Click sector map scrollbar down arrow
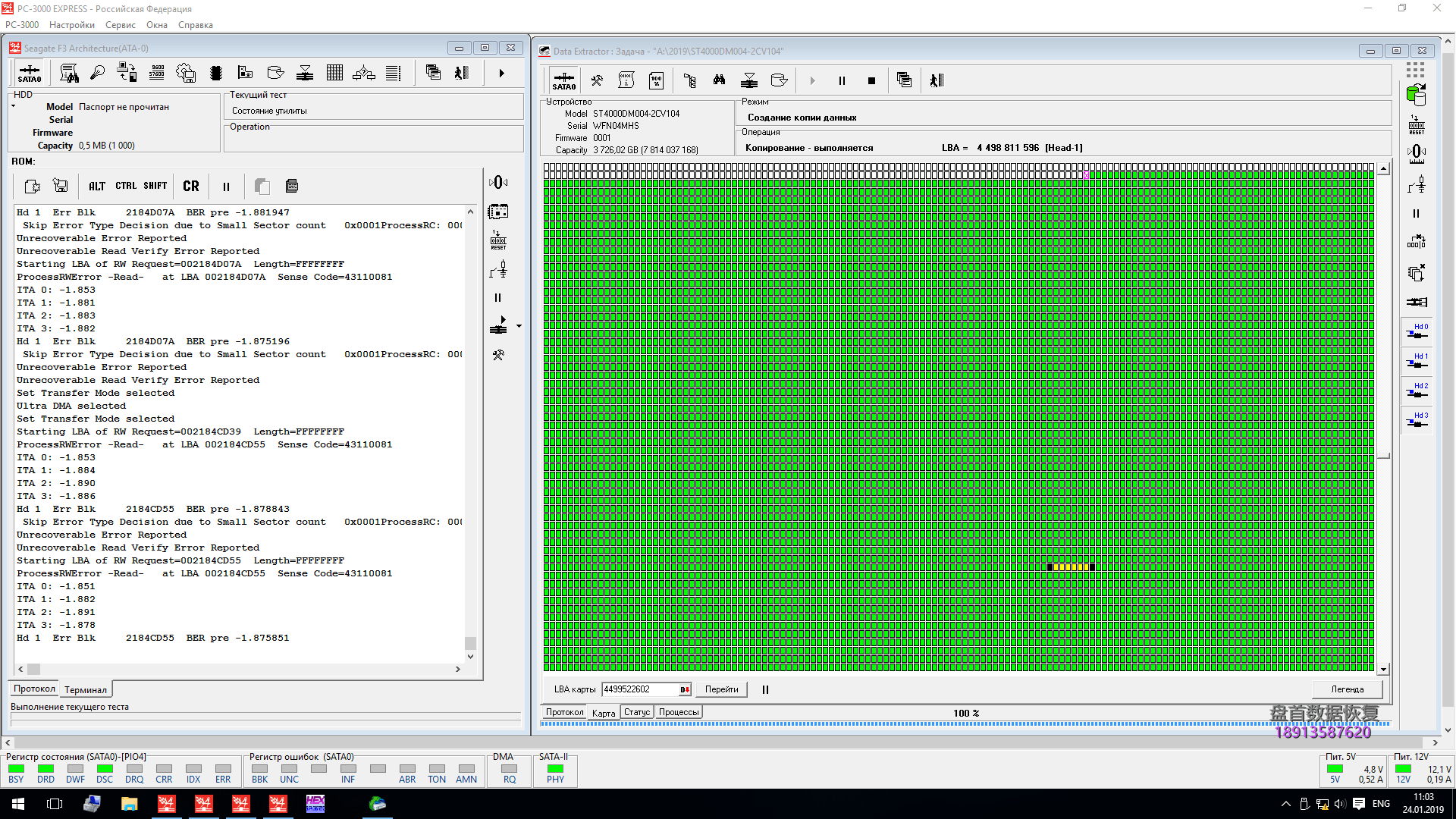1456x819 pixels. tap(1383, 670)
